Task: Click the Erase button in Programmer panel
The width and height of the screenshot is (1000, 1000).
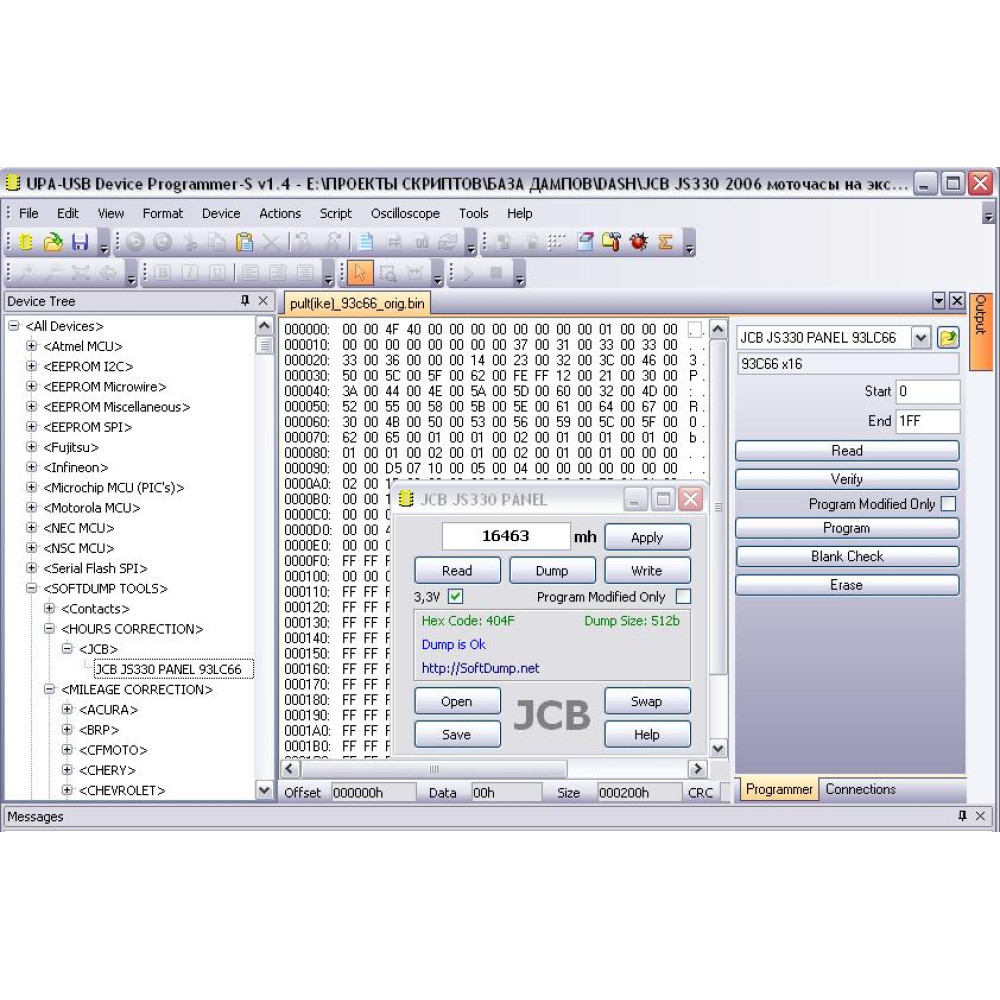Action: pos(847,585)
